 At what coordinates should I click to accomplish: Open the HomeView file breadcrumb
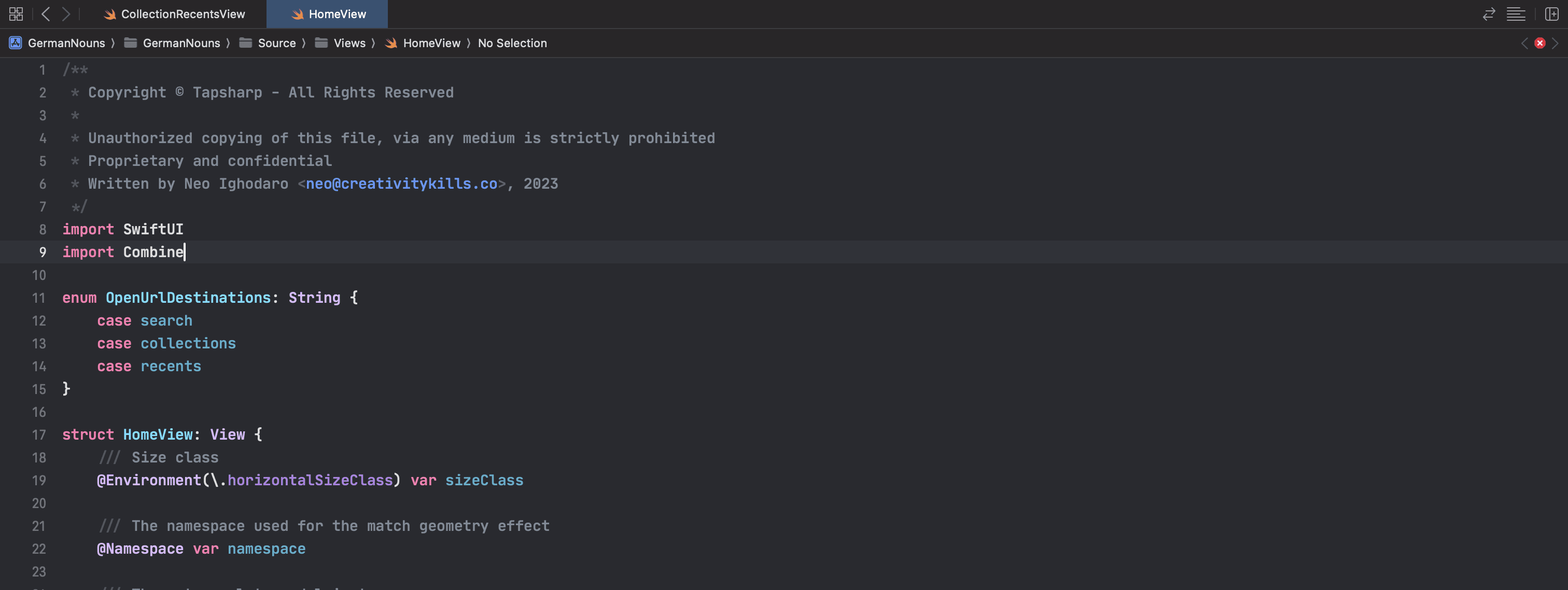pos(431,43)
